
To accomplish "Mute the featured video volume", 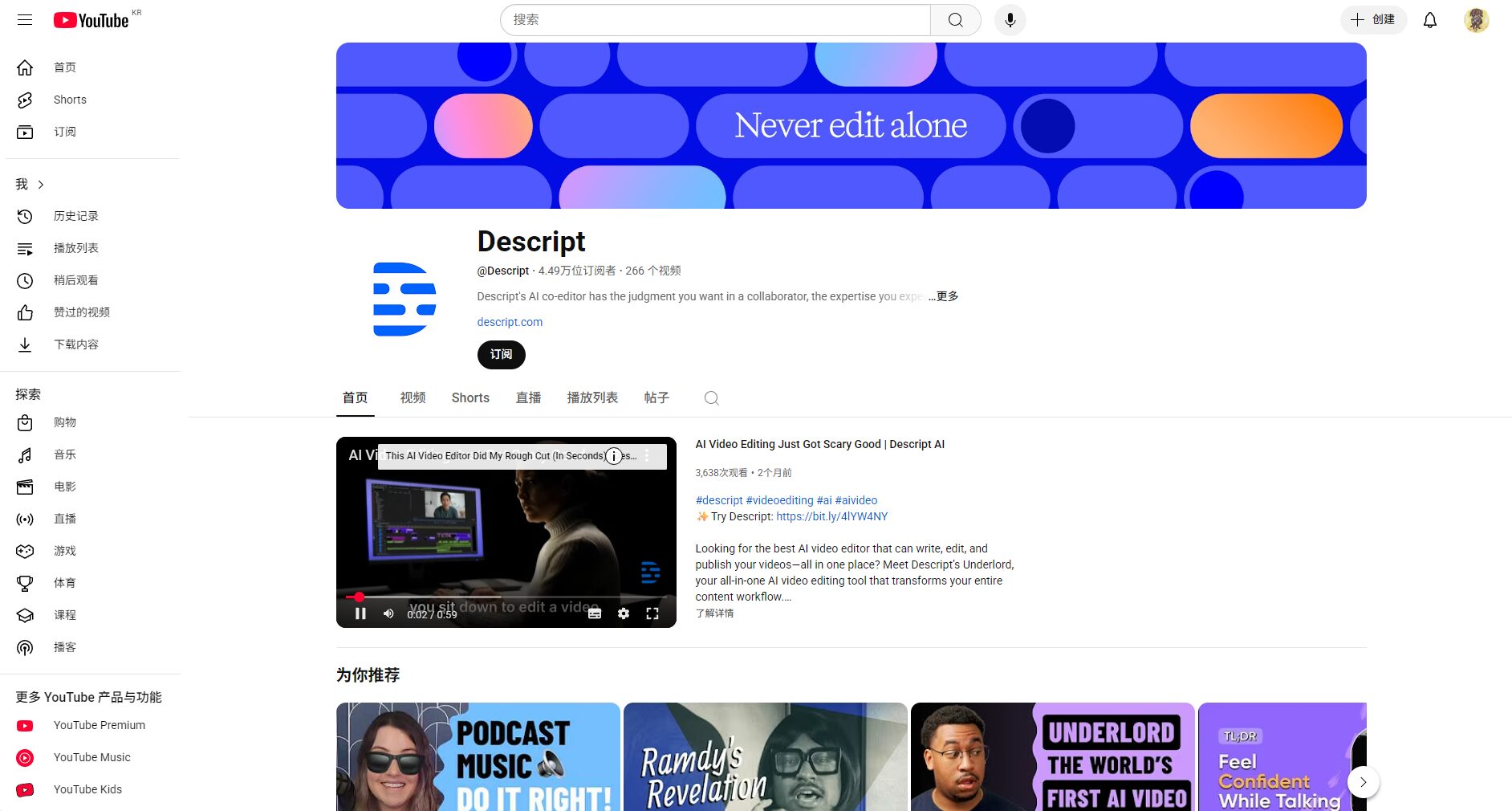I will coord(388,613).
